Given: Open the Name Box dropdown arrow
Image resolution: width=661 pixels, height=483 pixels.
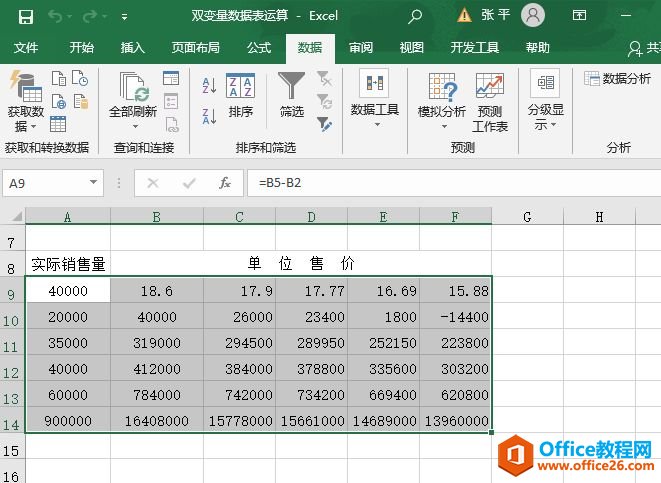Looking at the screenshot, I should coord(94,182).
